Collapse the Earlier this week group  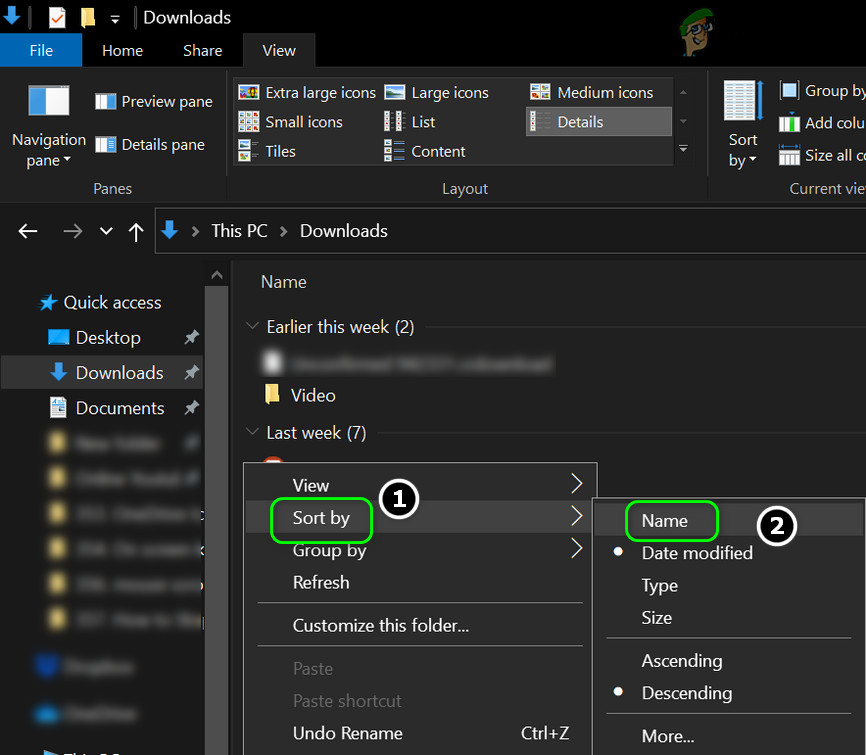point(251,327)
